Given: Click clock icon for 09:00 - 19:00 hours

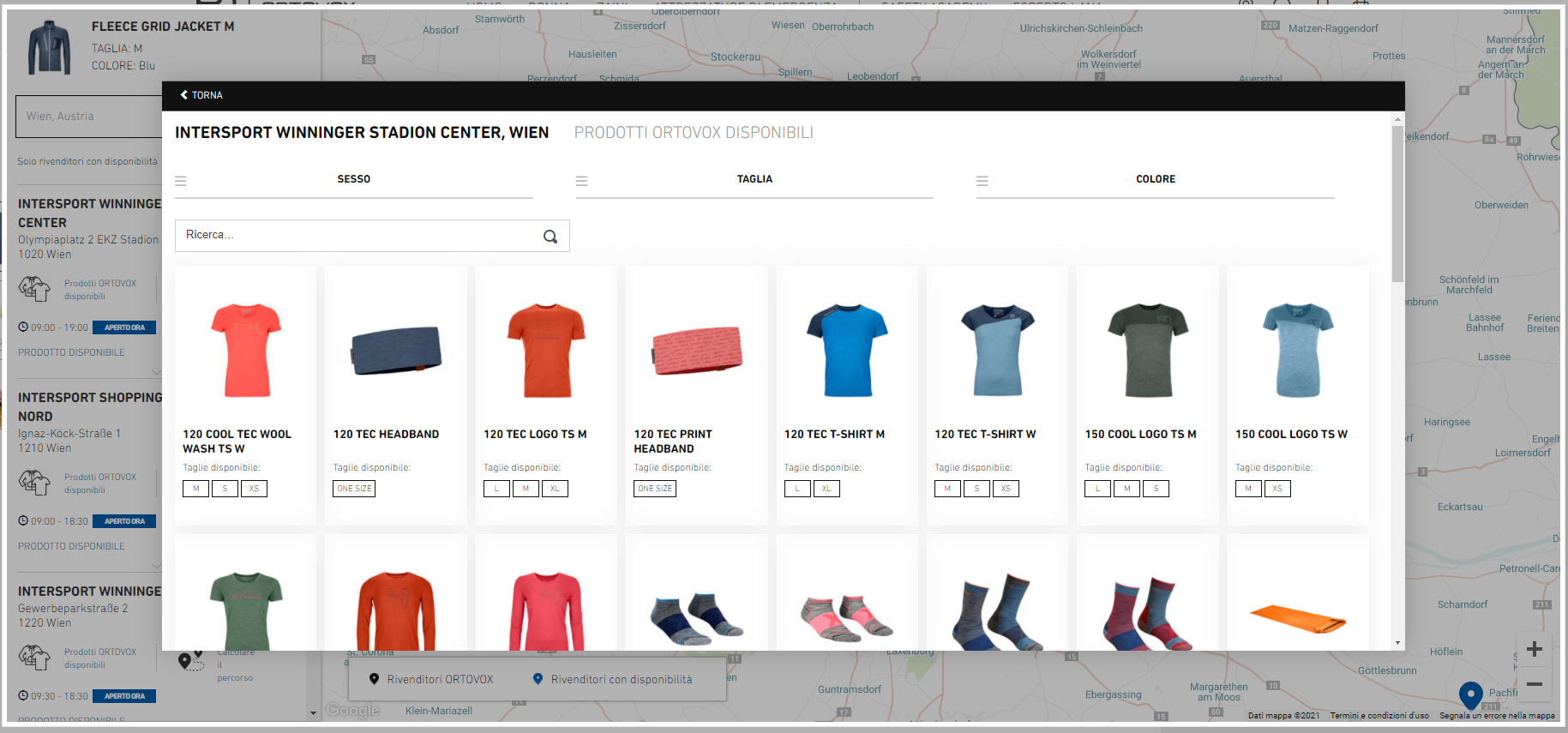Looking at the screenshot, I should click(x=23, y=327).
